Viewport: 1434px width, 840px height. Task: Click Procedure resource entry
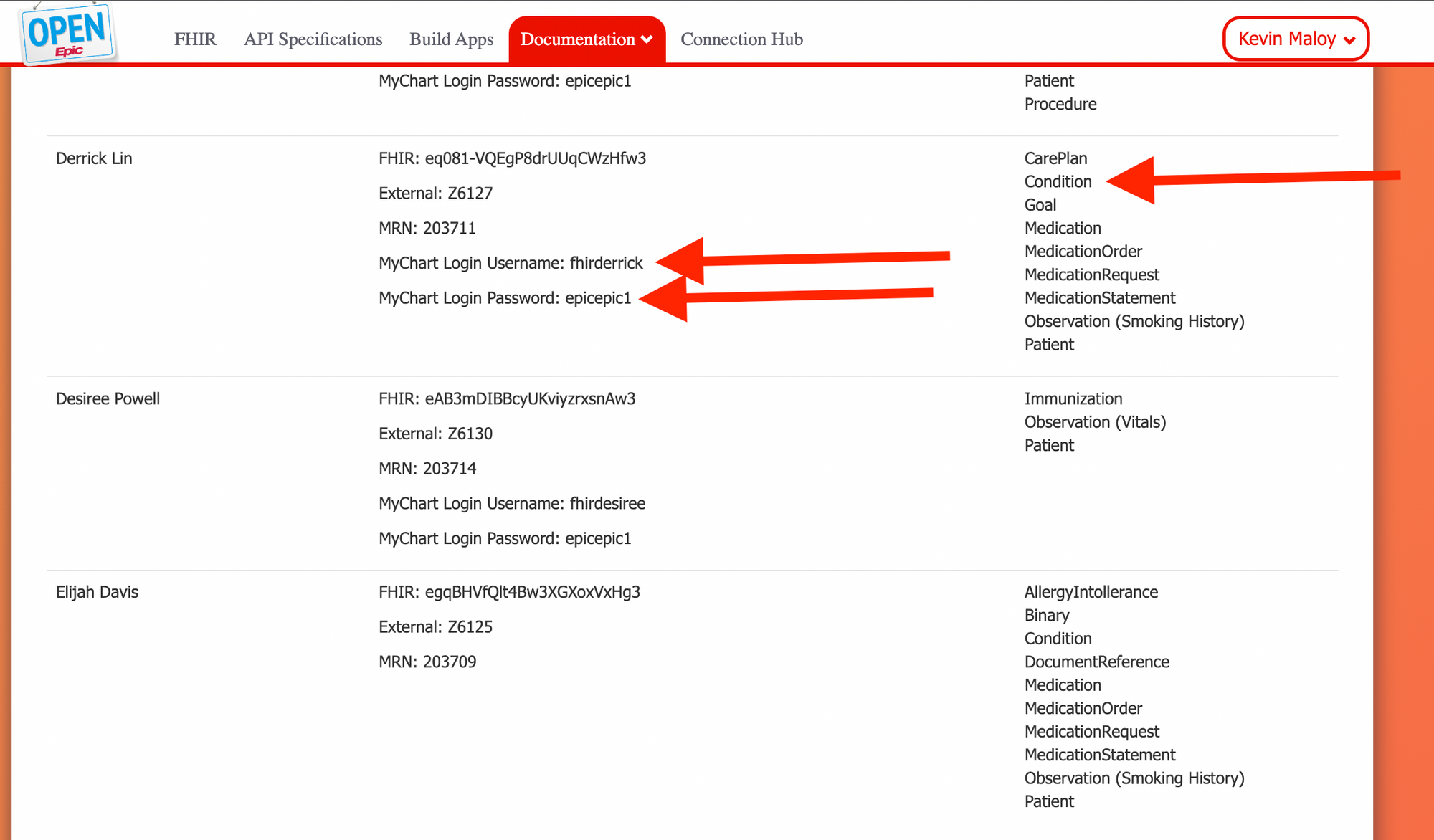(1060, 104)
